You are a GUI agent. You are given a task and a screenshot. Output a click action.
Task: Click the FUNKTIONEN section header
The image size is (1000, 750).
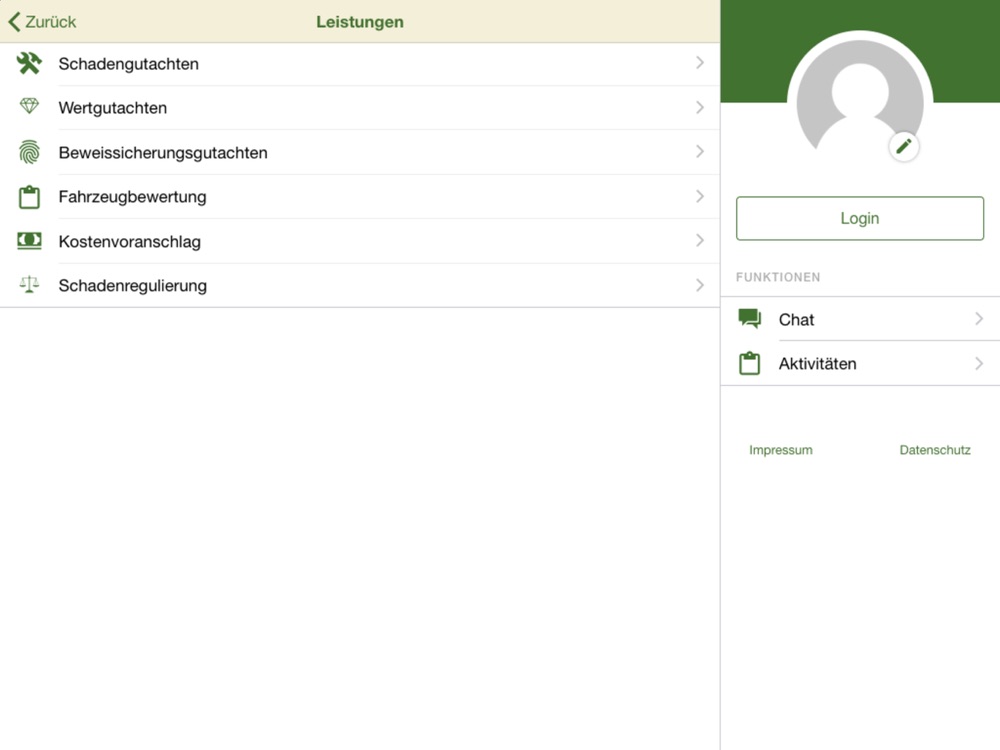[778, 277]
